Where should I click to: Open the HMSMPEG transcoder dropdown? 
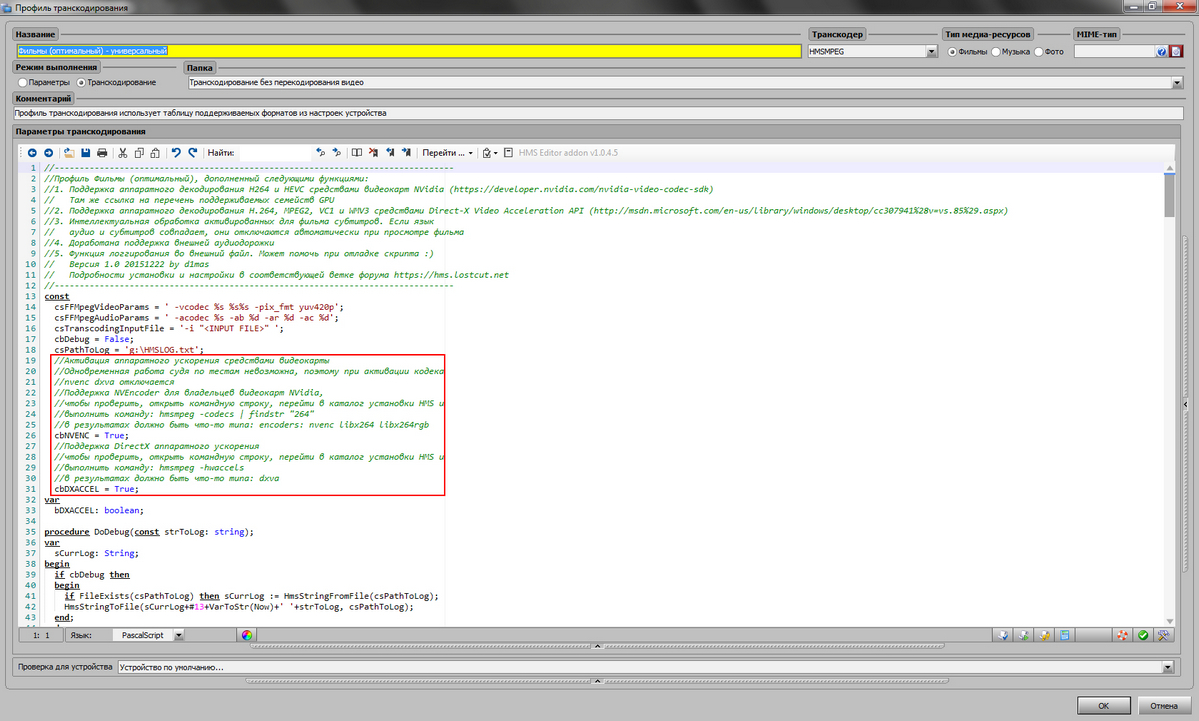[x=931, y=51]
